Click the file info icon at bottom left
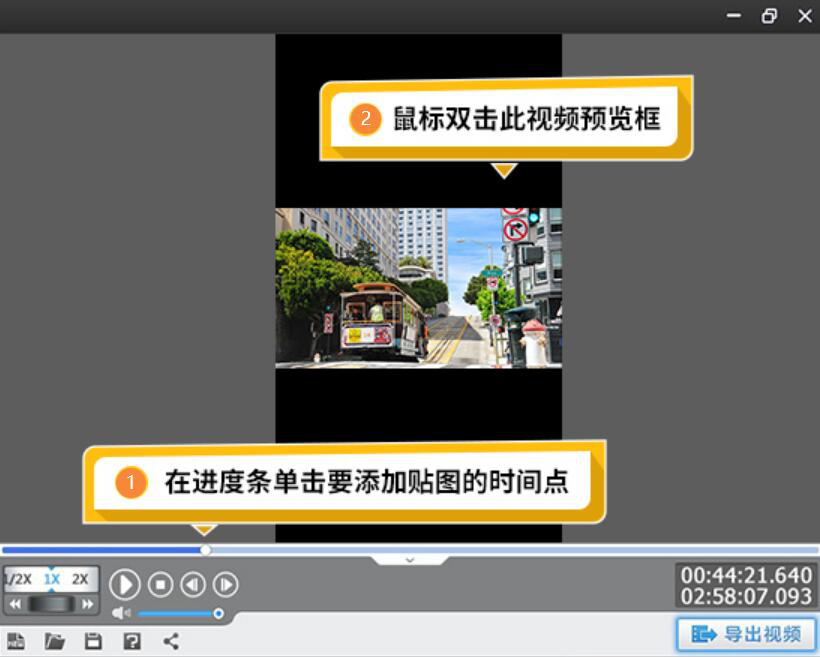 pos(15,642)
